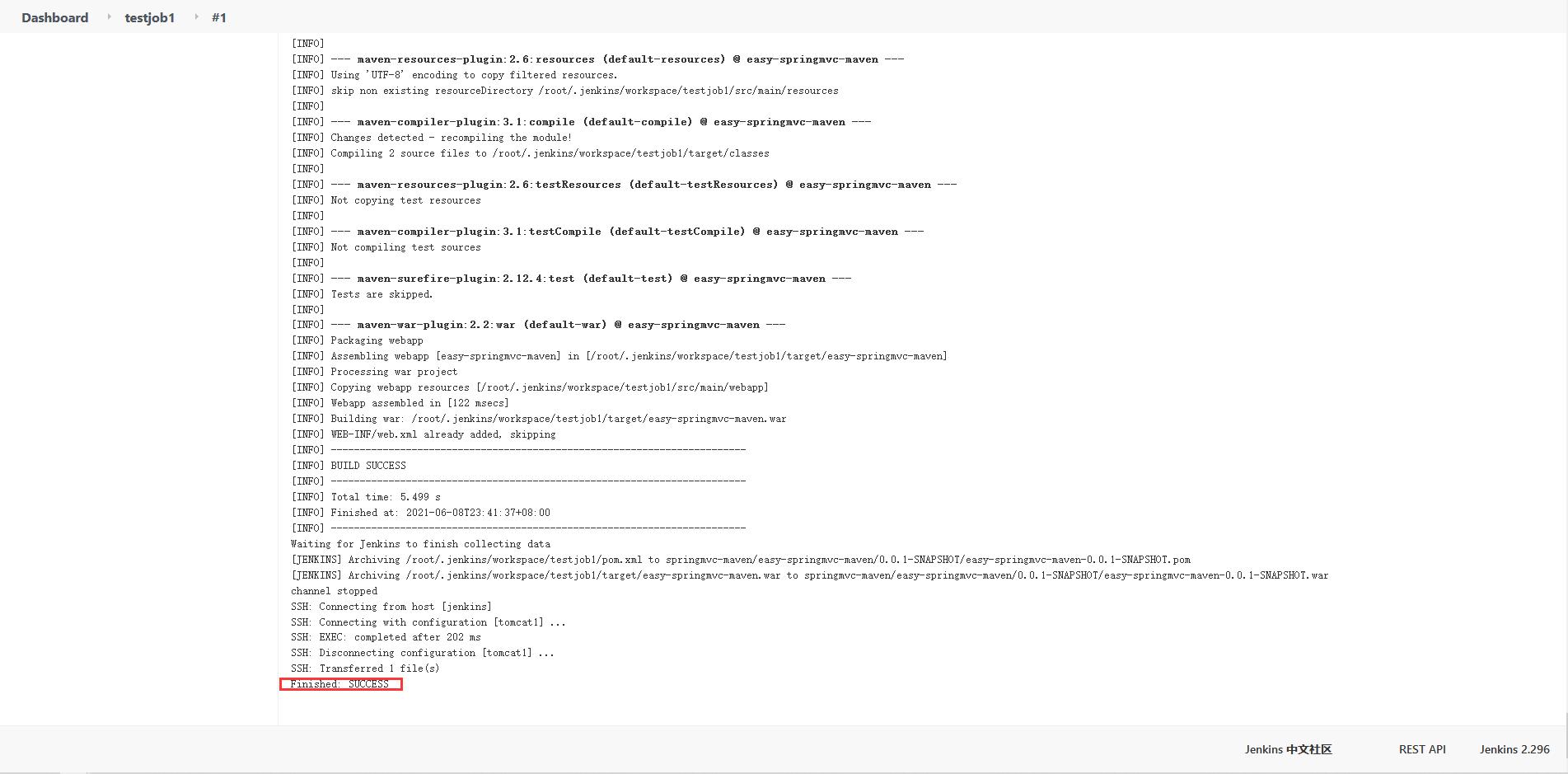This screenshot has width=1568, height=774.
Task: Select the 'Not compiling test sources' line
Action: click(x=386, y=247)
